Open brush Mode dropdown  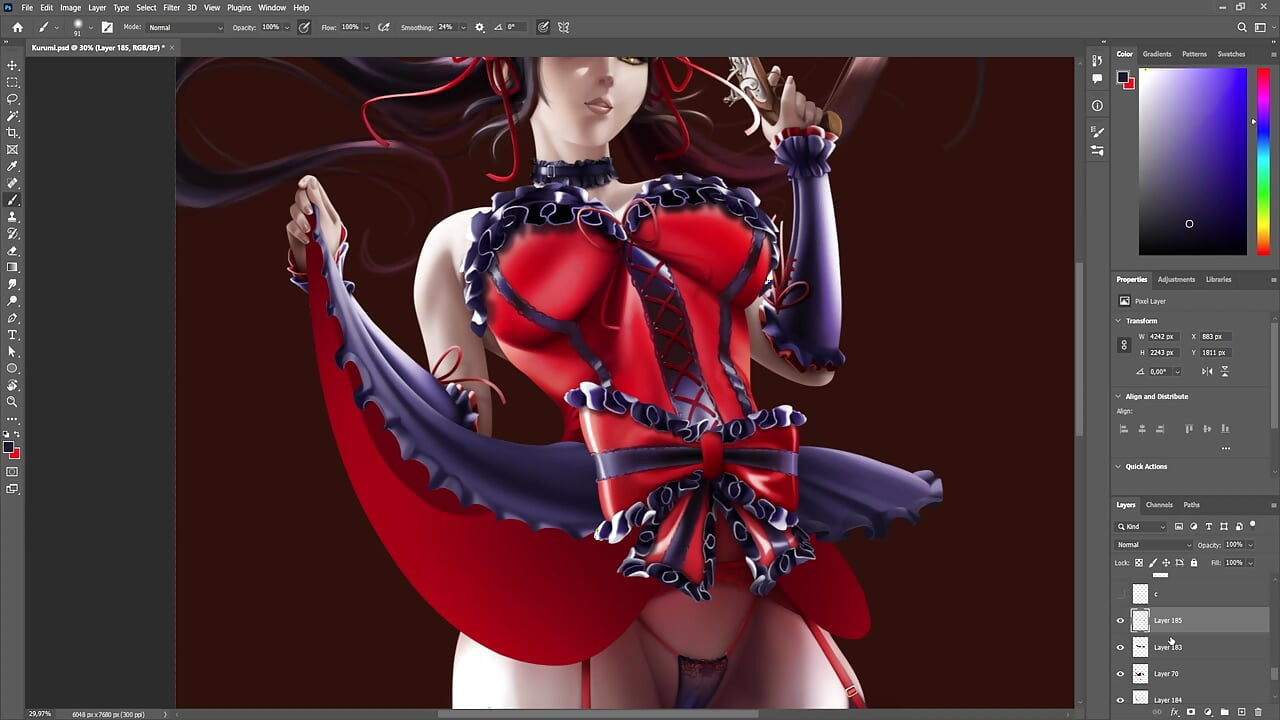(185, 27)
